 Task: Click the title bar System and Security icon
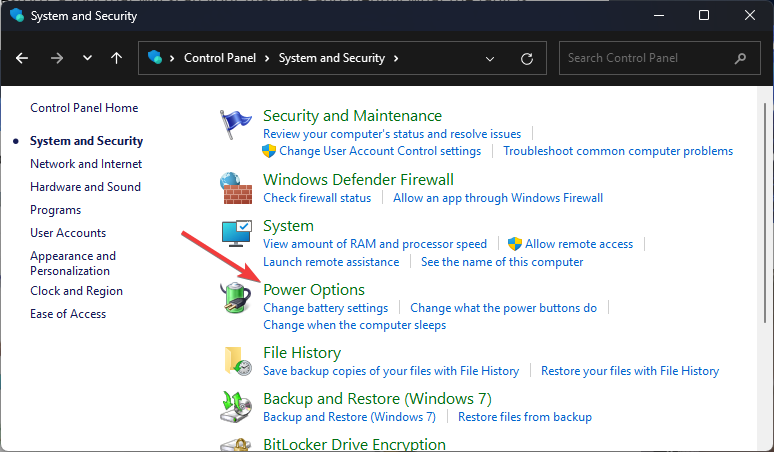click(17, 15)
